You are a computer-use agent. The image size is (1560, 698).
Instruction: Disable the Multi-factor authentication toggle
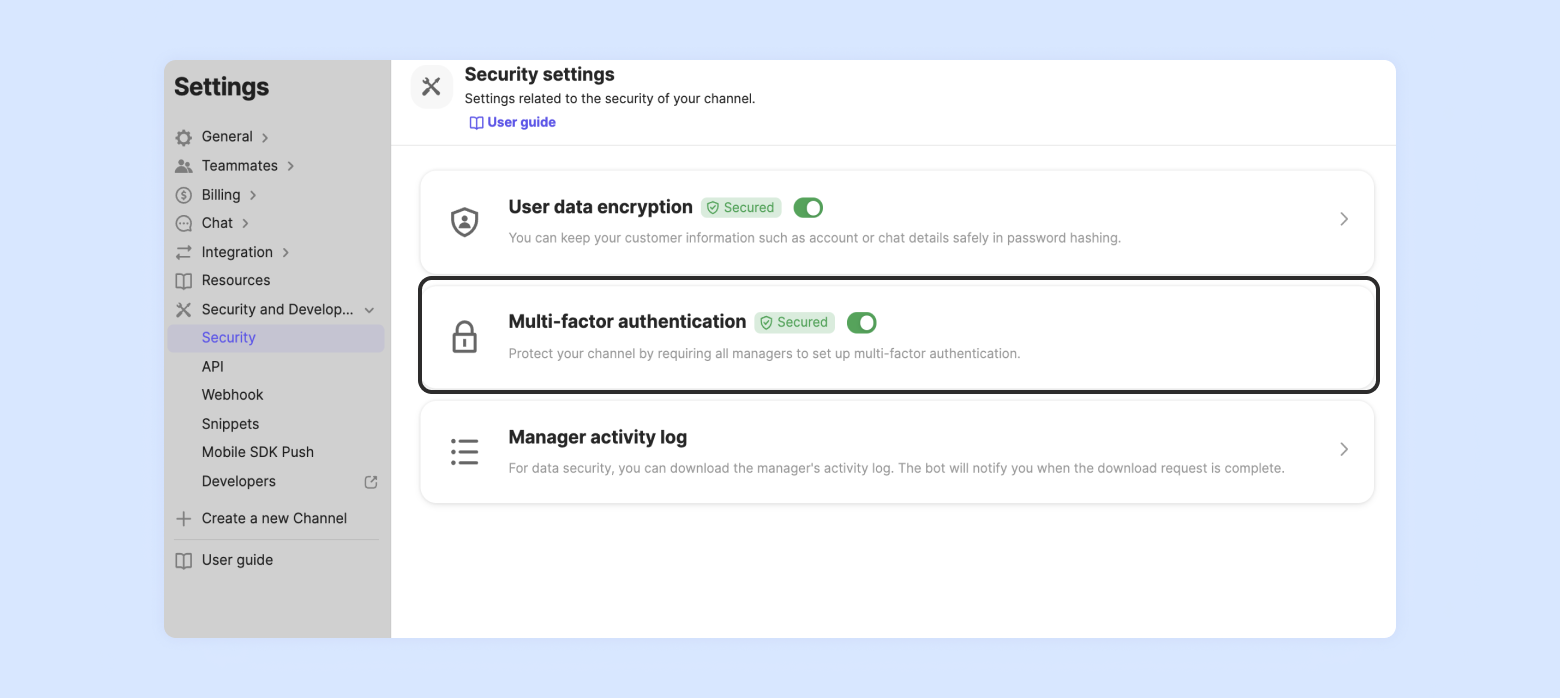point(861,322)
